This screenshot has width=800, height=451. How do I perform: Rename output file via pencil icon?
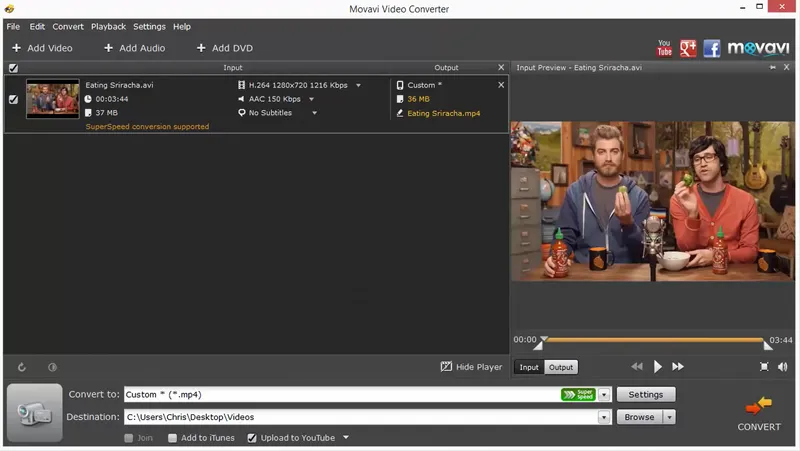pos(399,113)
